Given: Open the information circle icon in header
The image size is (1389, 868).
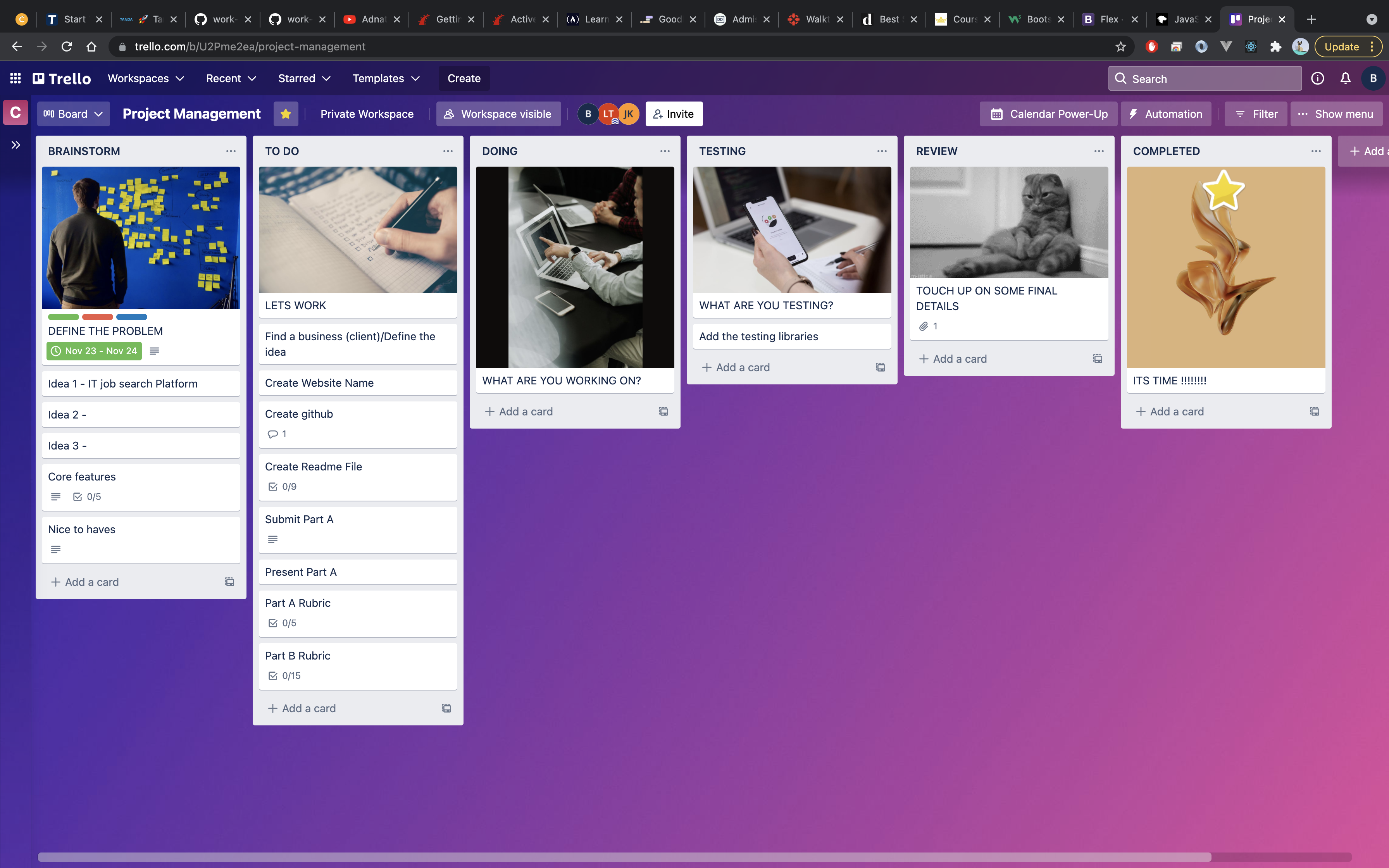Looking at the screenshot, I should (1317, 79).
